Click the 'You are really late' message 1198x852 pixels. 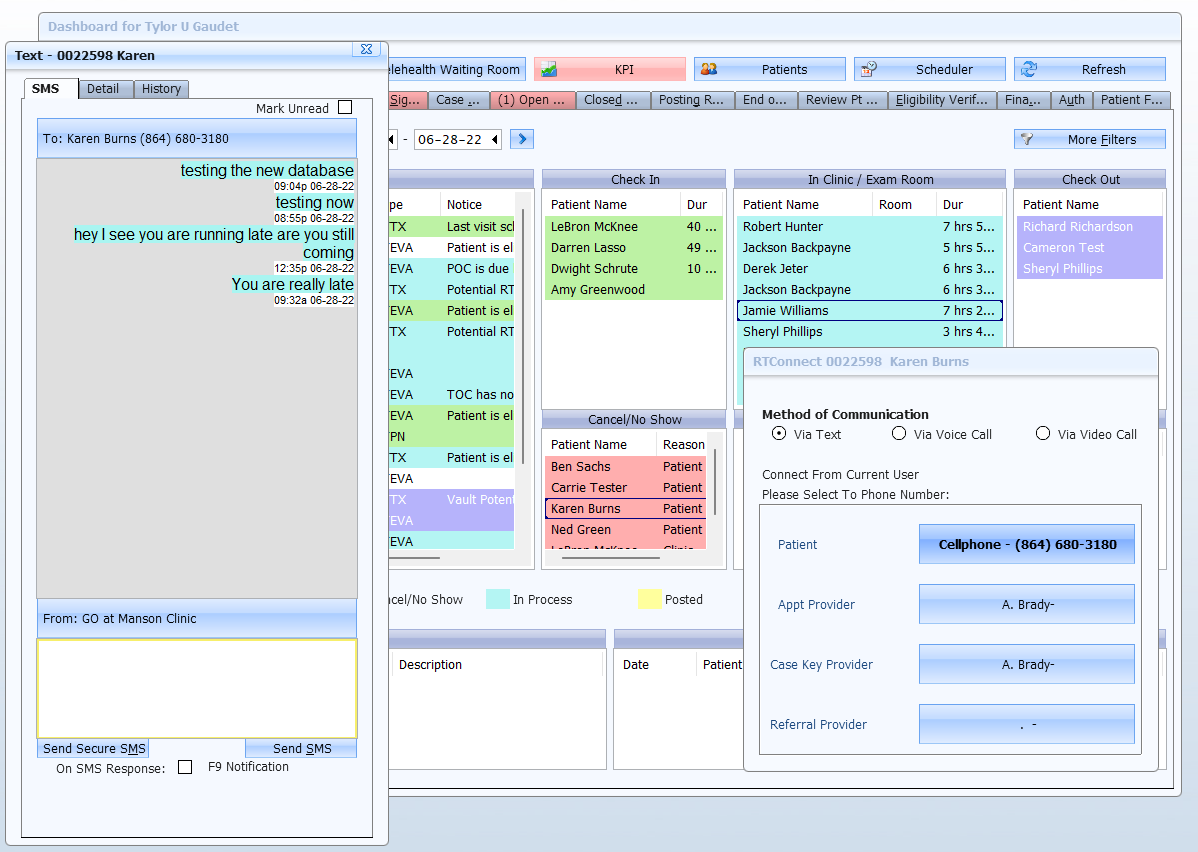pyautogui.click(x=293, y=284)
